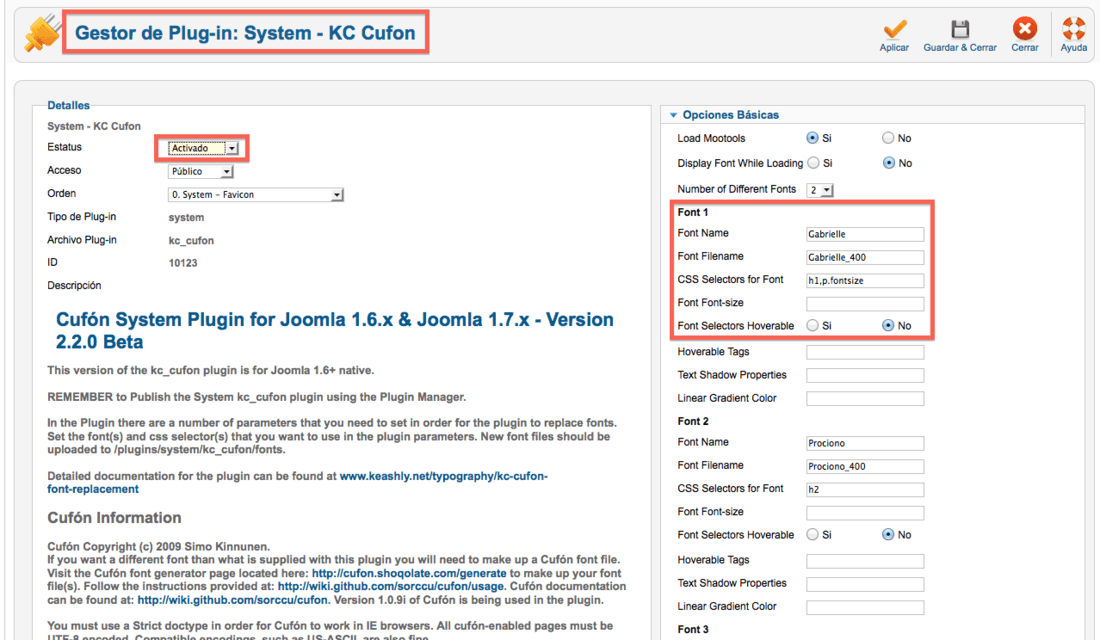1100x640 pixels.
Task: Click the Font 2 Hoverable Tags field
Action: pos(865,561)
